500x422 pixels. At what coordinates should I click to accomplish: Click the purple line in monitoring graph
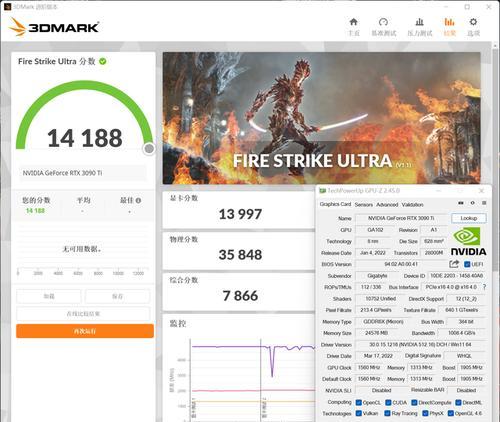coord(233,347)
